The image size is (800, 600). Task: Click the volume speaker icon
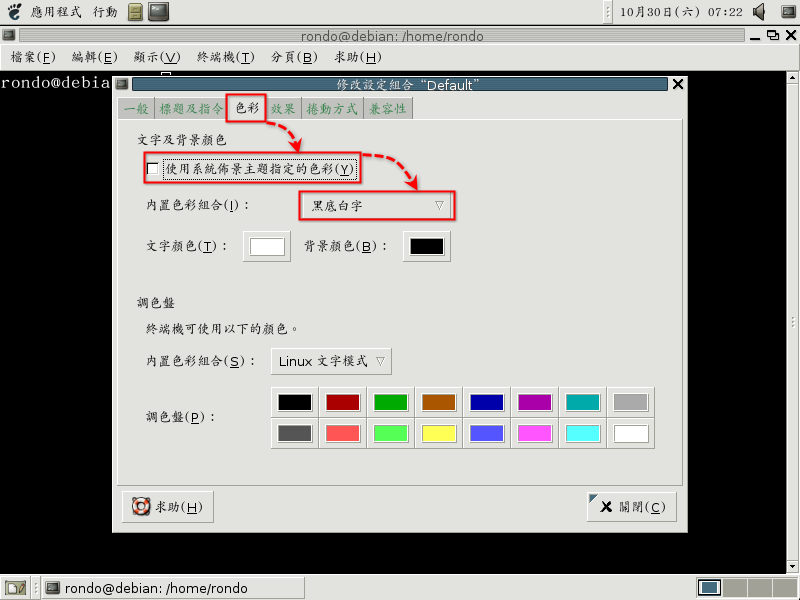pyautogui.click(x=759, y=12)
